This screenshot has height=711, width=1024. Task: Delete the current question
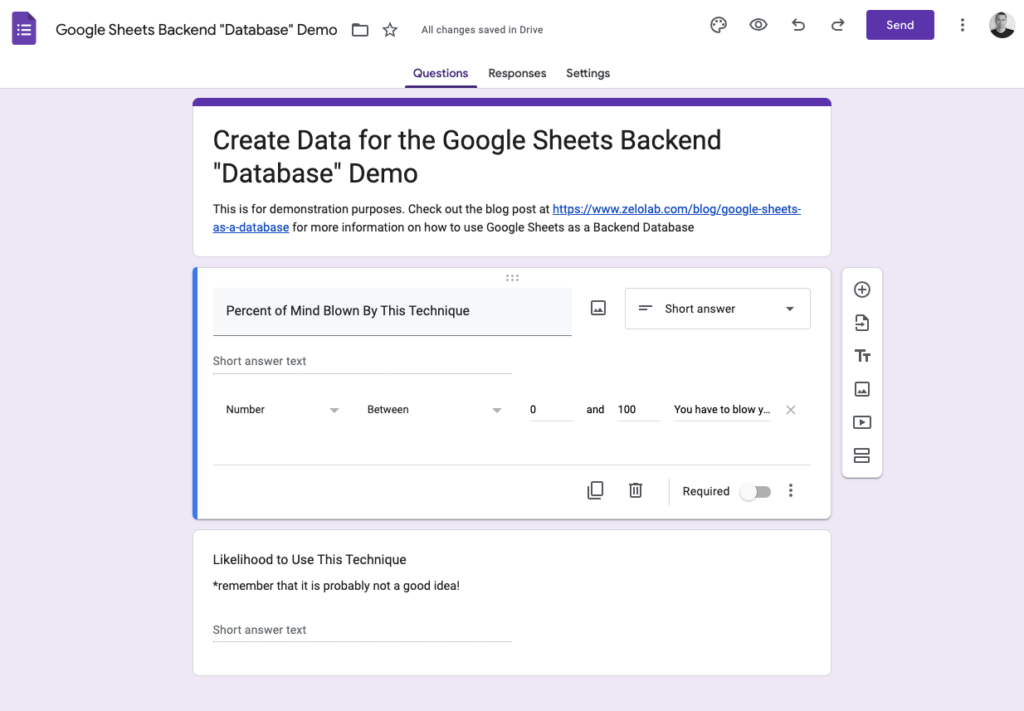(635, 490)
